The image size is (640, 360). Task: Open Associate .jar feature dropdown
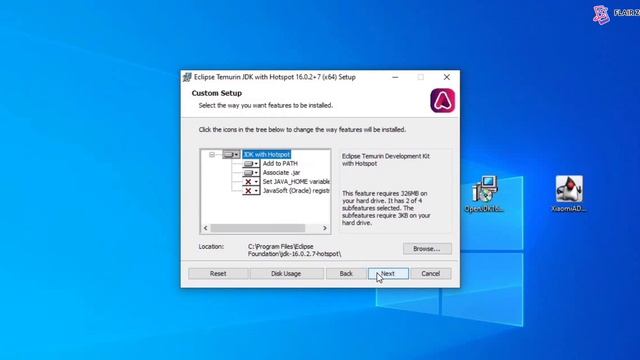point(251,173)
